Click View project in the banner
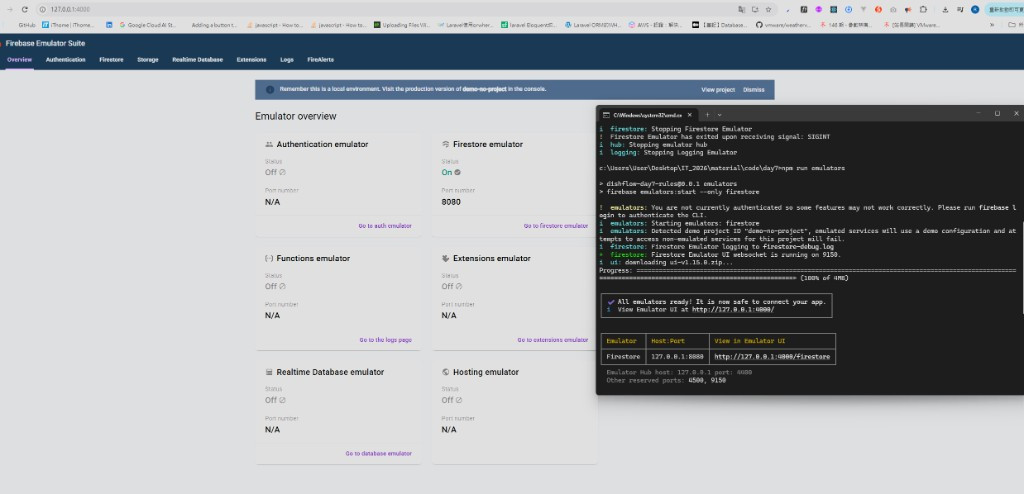The height and width of the screenshot is (494, 1024). tap(718, 90)
